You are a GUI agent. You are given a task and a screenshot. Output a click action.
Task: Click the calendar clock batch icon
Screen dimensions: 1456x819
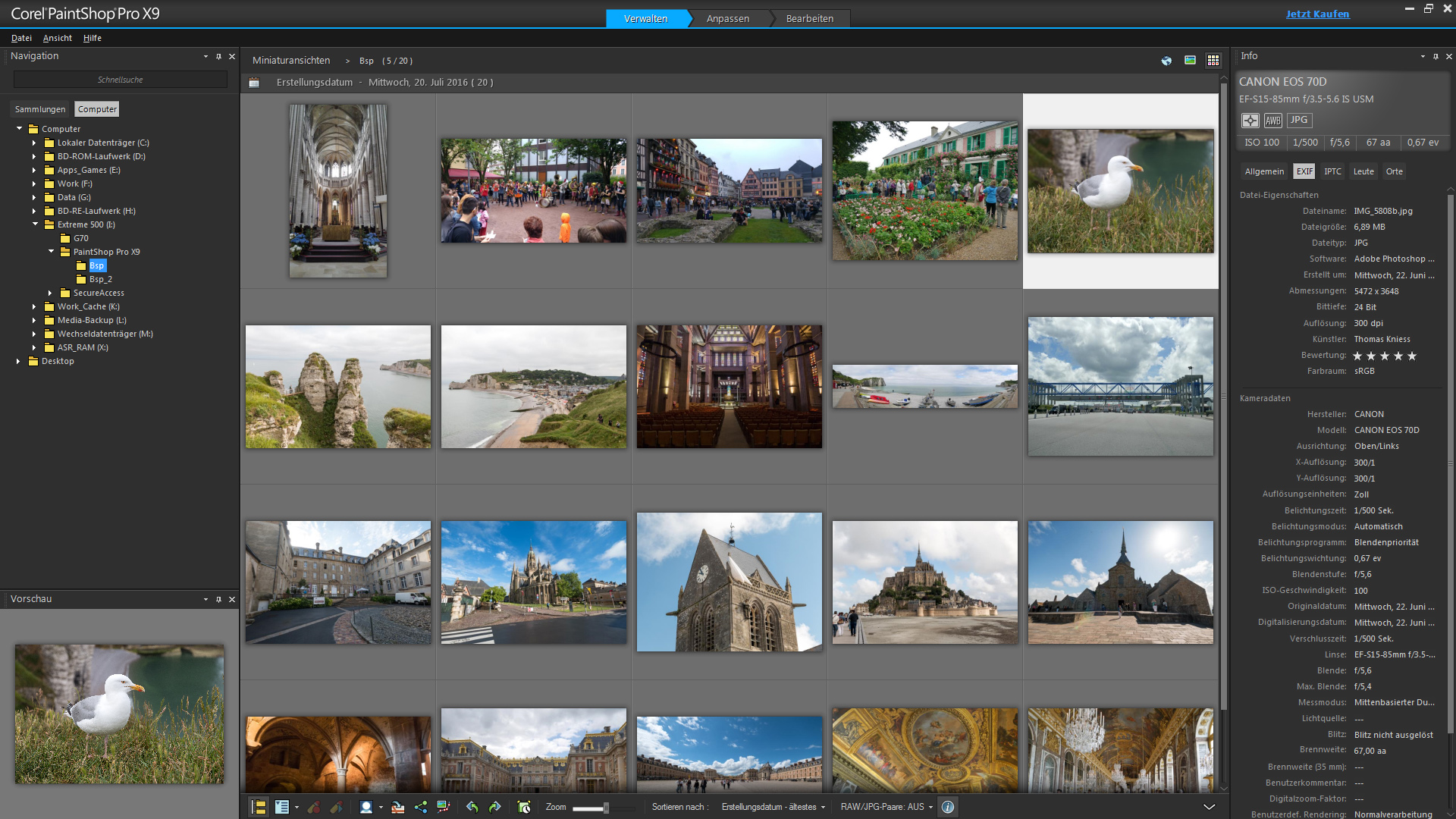coord(523,807)
